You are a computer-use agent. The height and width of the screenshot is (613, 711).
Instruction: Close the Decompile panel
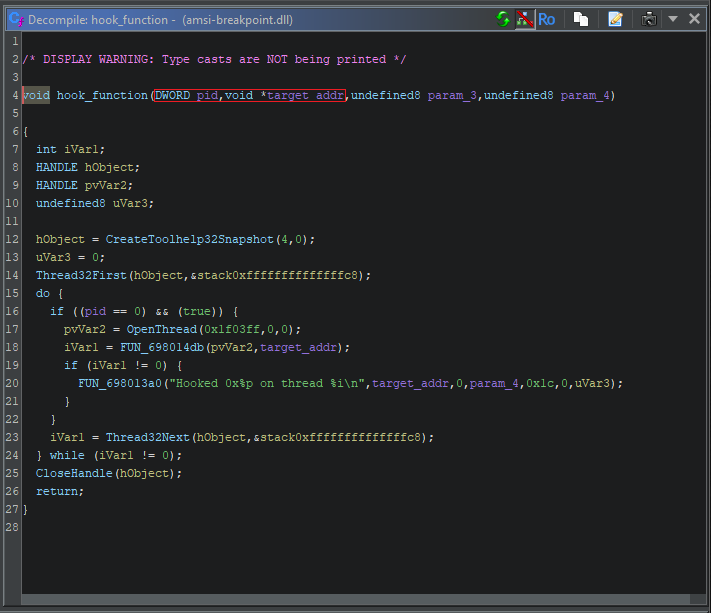pos(694,19)
